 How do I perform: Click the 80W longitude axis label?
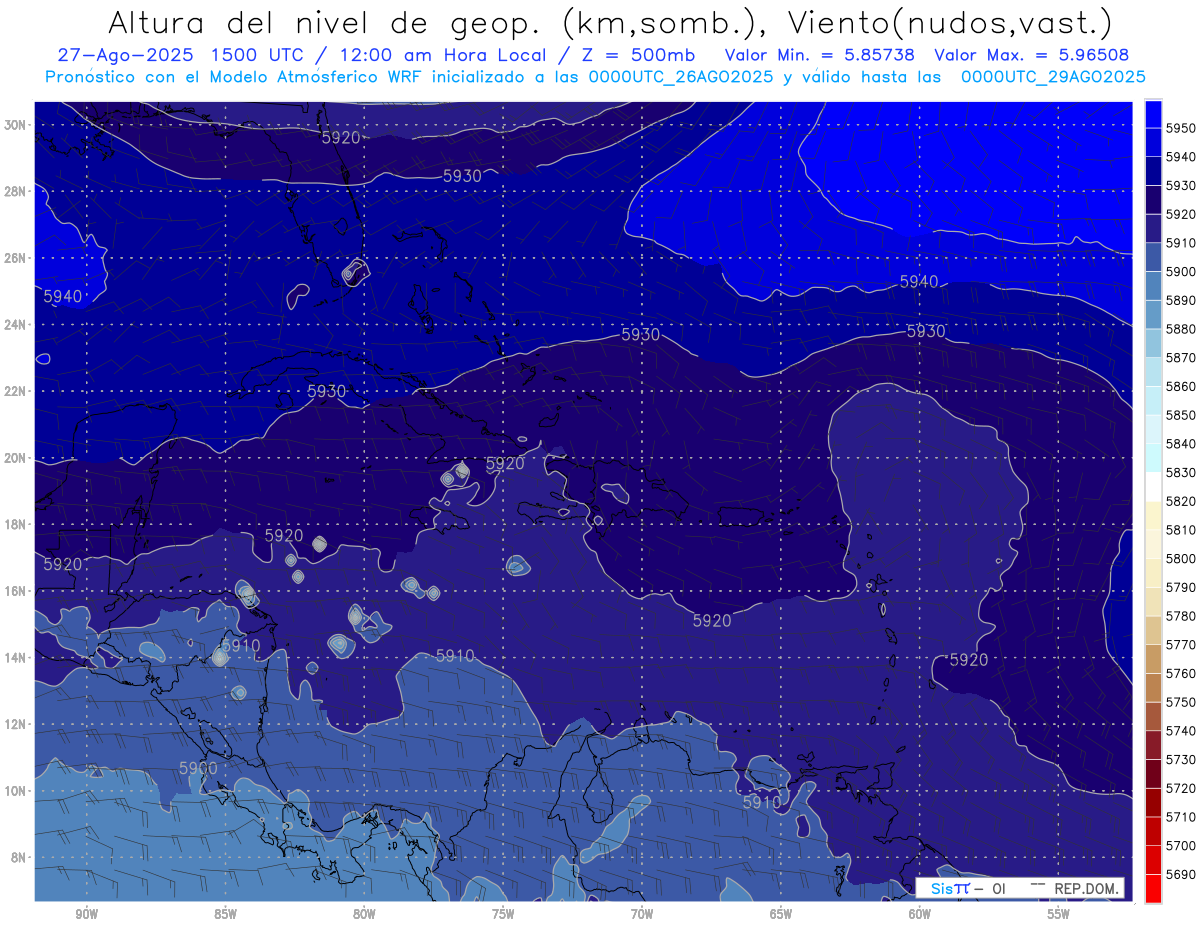364,914
